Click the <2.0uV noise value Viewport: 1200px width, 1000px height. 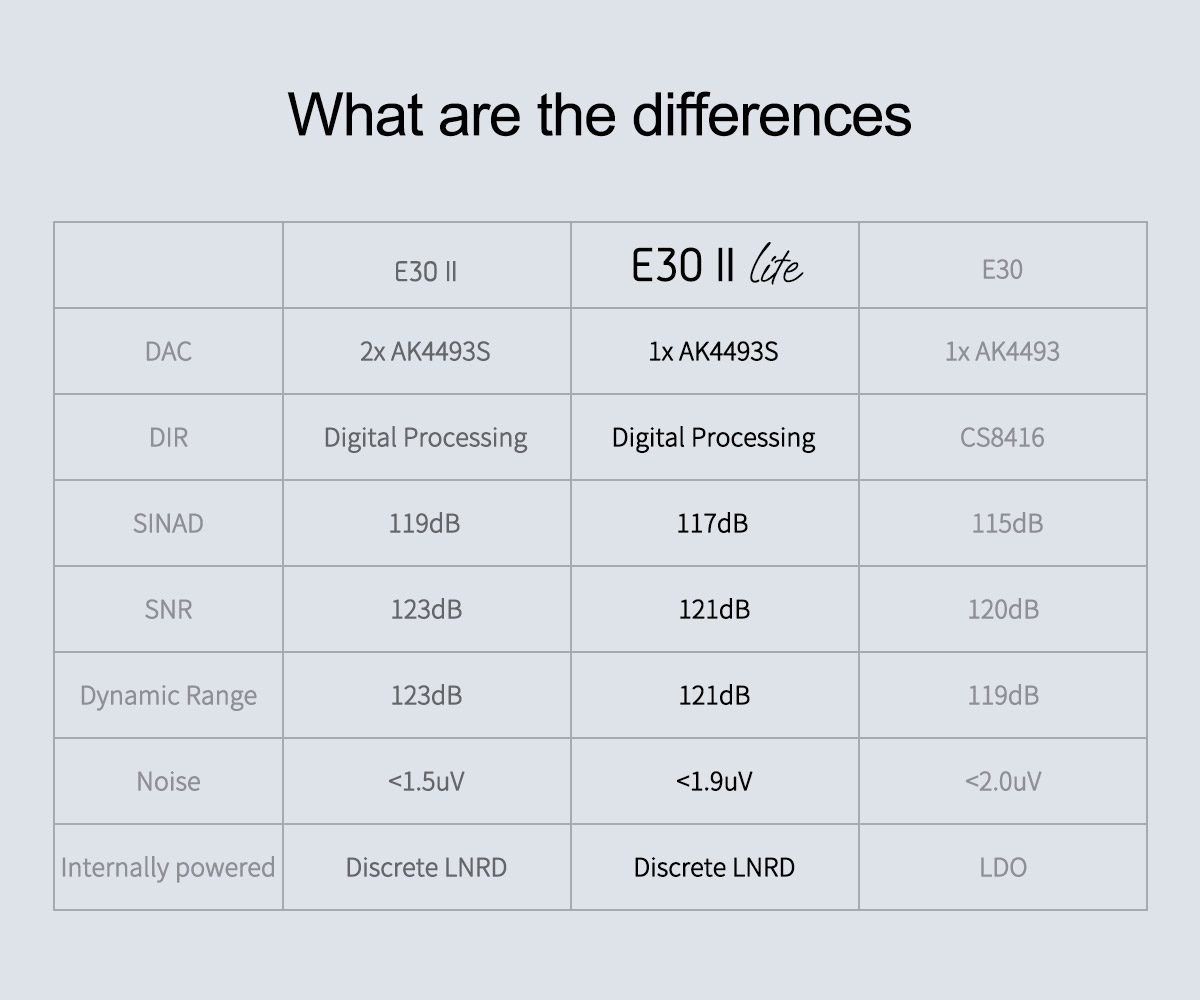1003,782
